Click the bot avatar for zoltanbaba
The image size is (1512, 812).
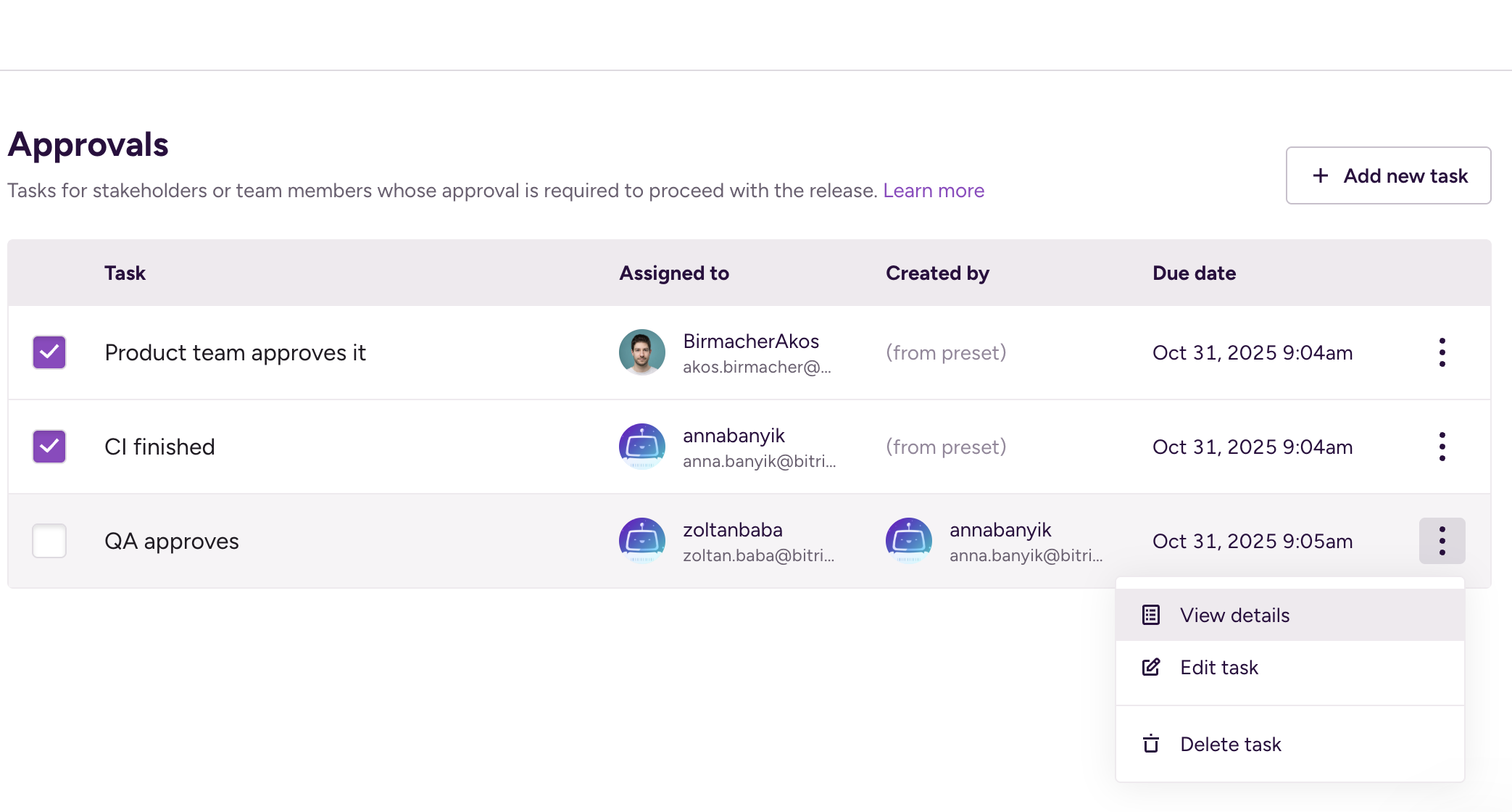pyautogui.click(x=641, y=541)
